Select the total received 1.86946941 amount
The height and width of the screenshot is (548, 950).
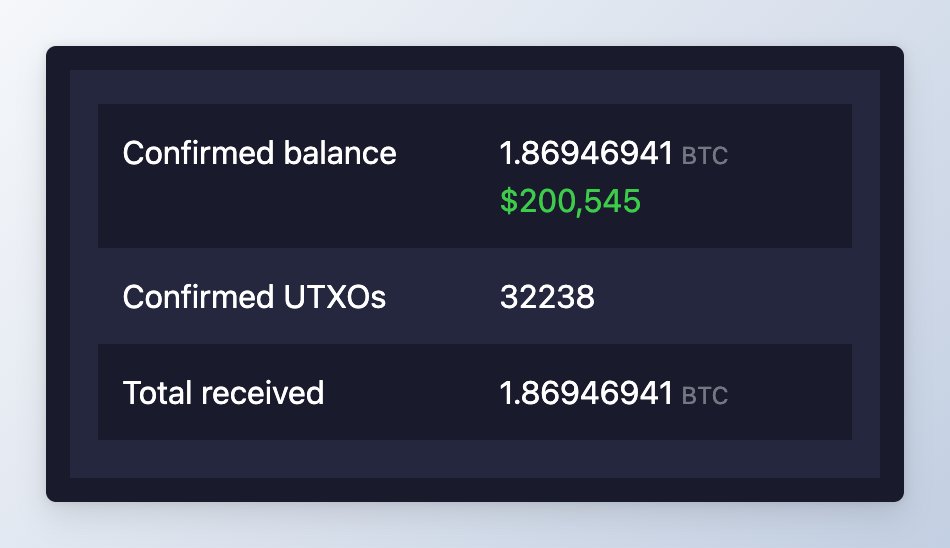point(586,393)
